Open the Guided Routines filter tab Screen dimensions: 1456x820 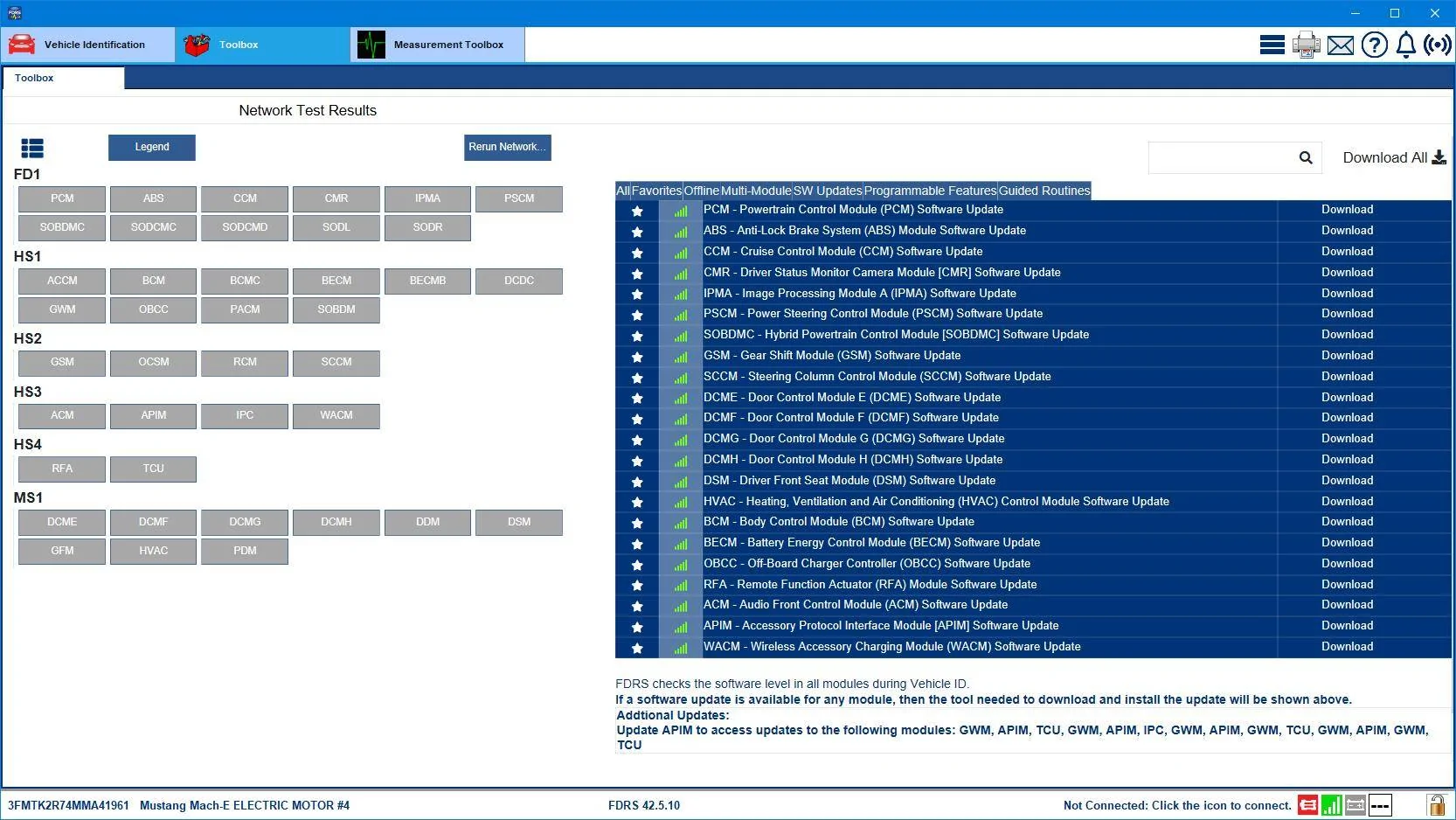click(x=1044, y=191)
